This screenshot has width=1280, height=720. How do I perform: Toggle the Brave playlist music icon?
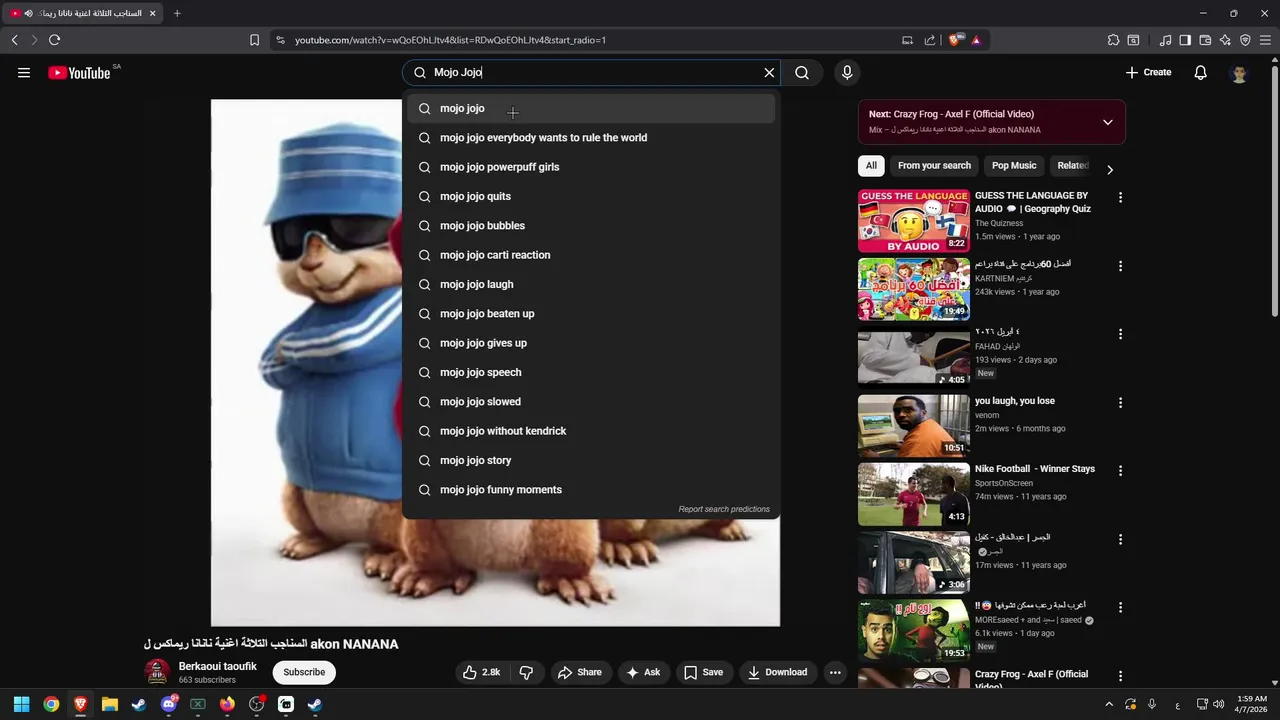pyautogui.click(x=1165, y=40)
